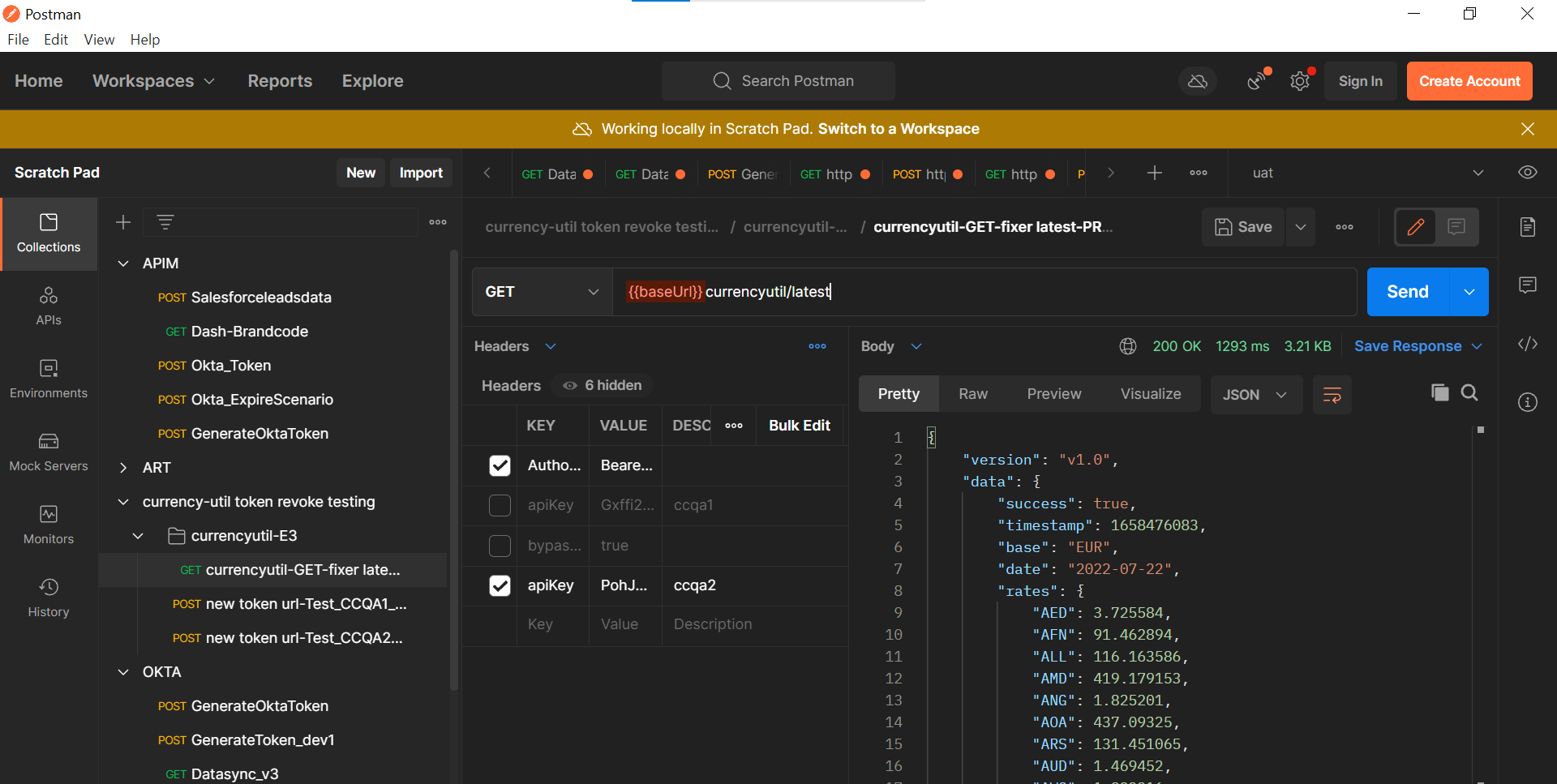Viewport: 1557px width, 784px height.
Task: Toggle response line wrap icon
Action: point(1332,395)
